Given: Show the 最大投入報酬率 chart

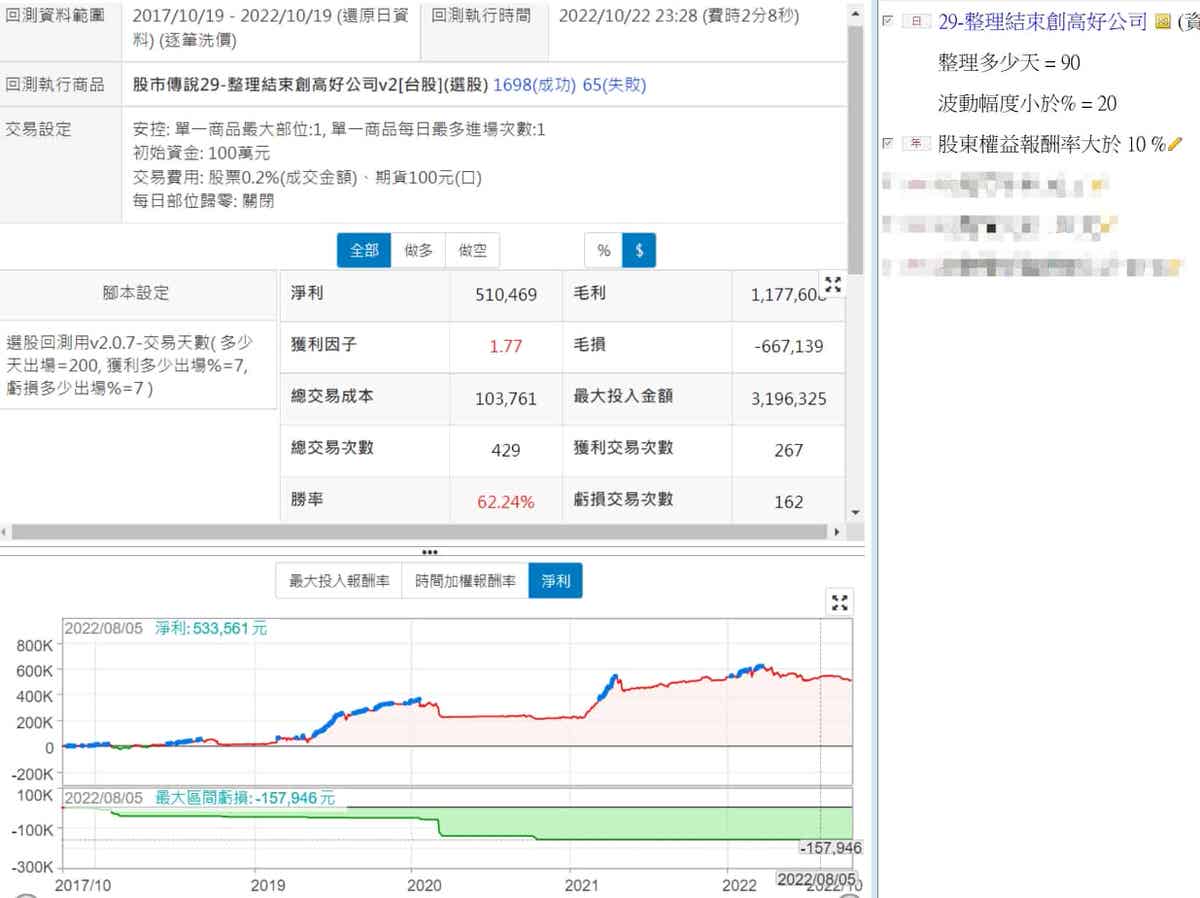Looking at the screenshot, I should pos(339,581).
